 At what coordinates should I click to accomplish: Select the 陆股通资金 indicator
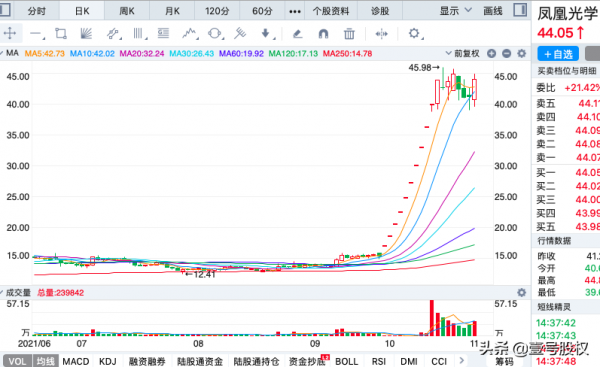pyautogui.click(x=200, y=361)
